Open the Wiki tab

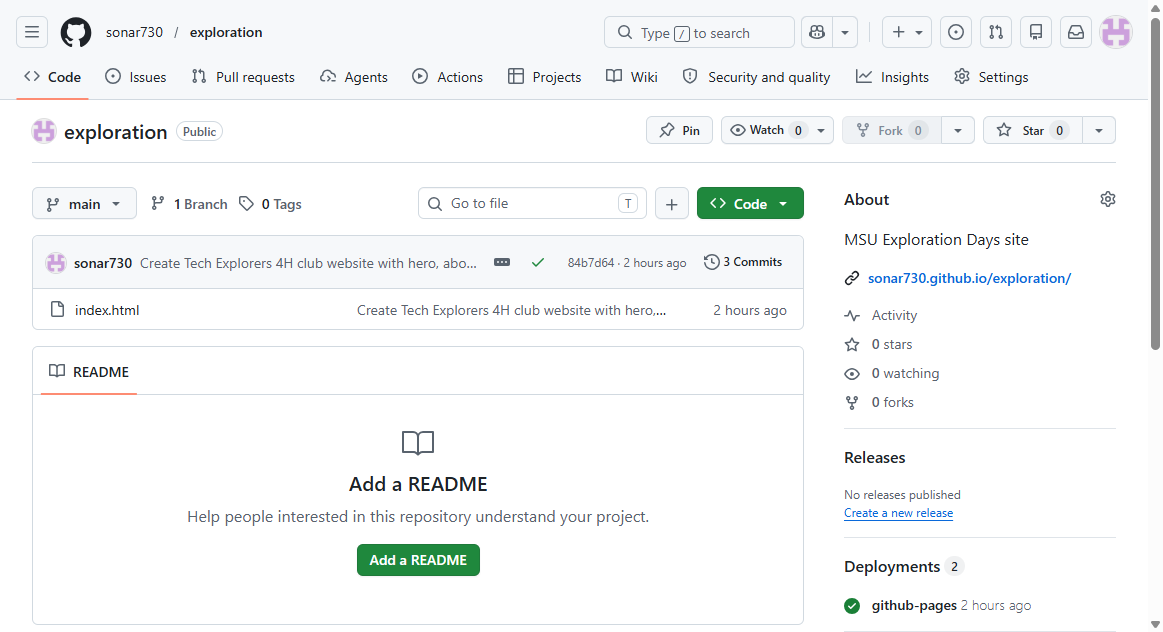tap(632, 77)
